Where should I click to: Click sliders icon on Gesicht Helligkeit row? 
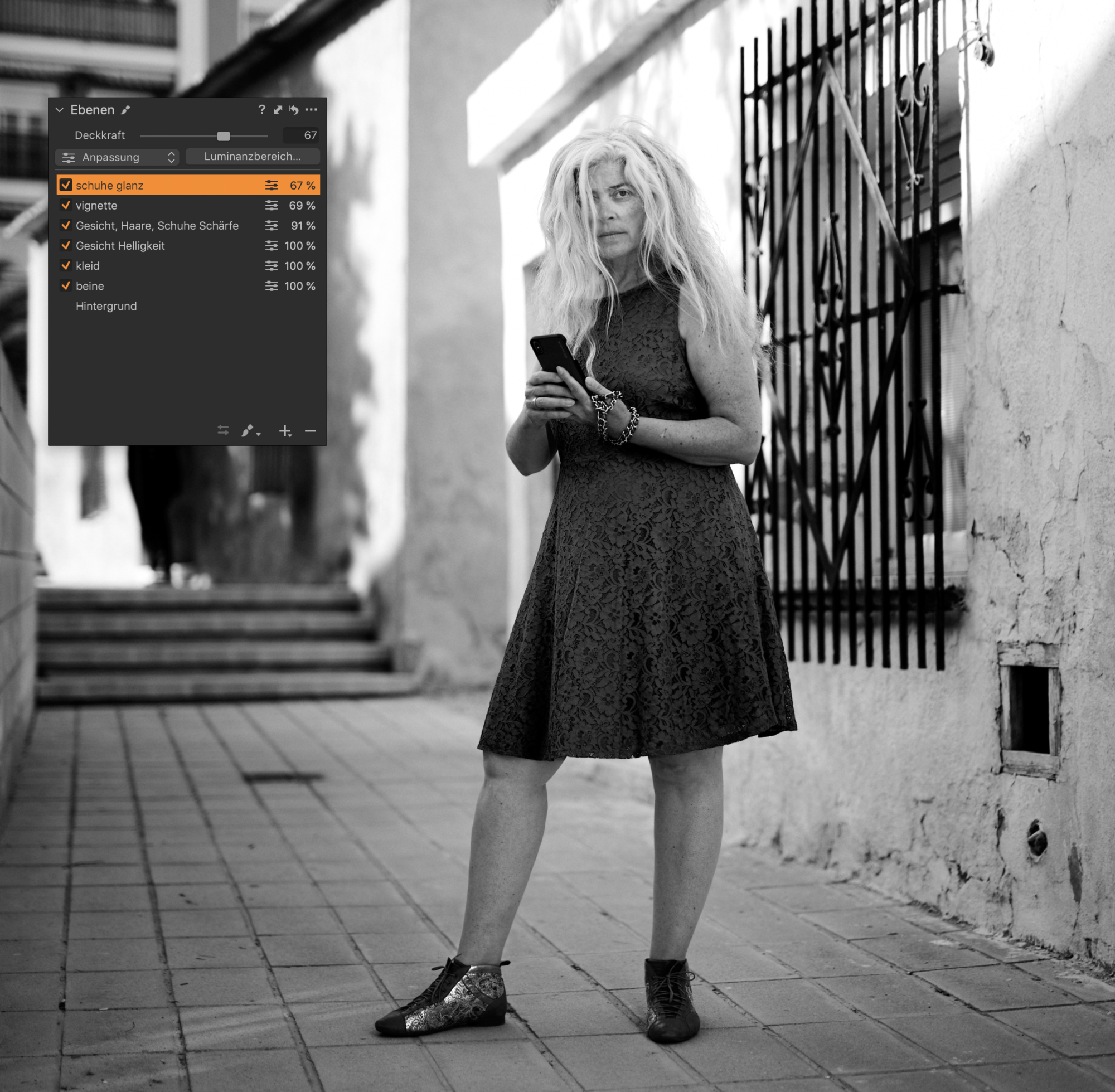pos(272,245)
